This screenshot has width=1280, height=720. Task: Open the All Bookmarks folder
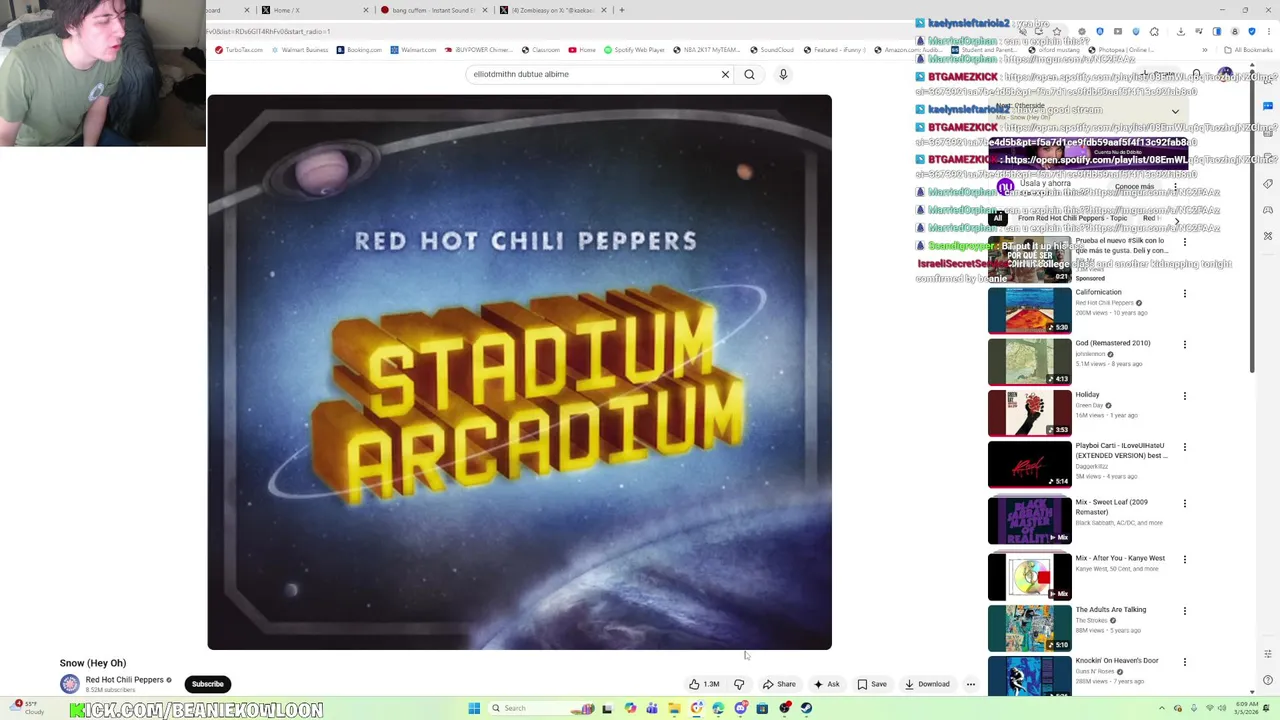pos(1248,50)
